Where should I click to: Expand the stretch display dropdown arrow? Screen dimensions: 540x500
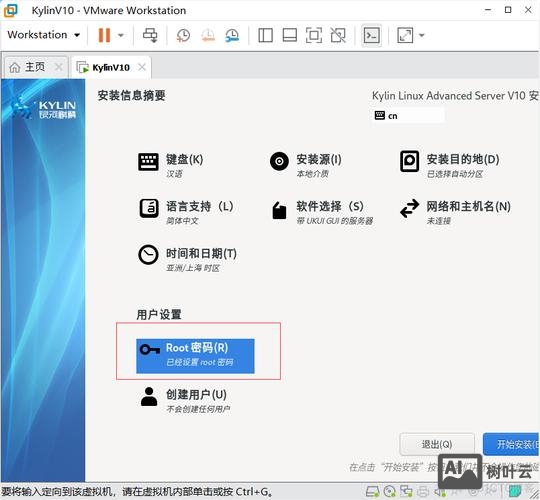422,35
